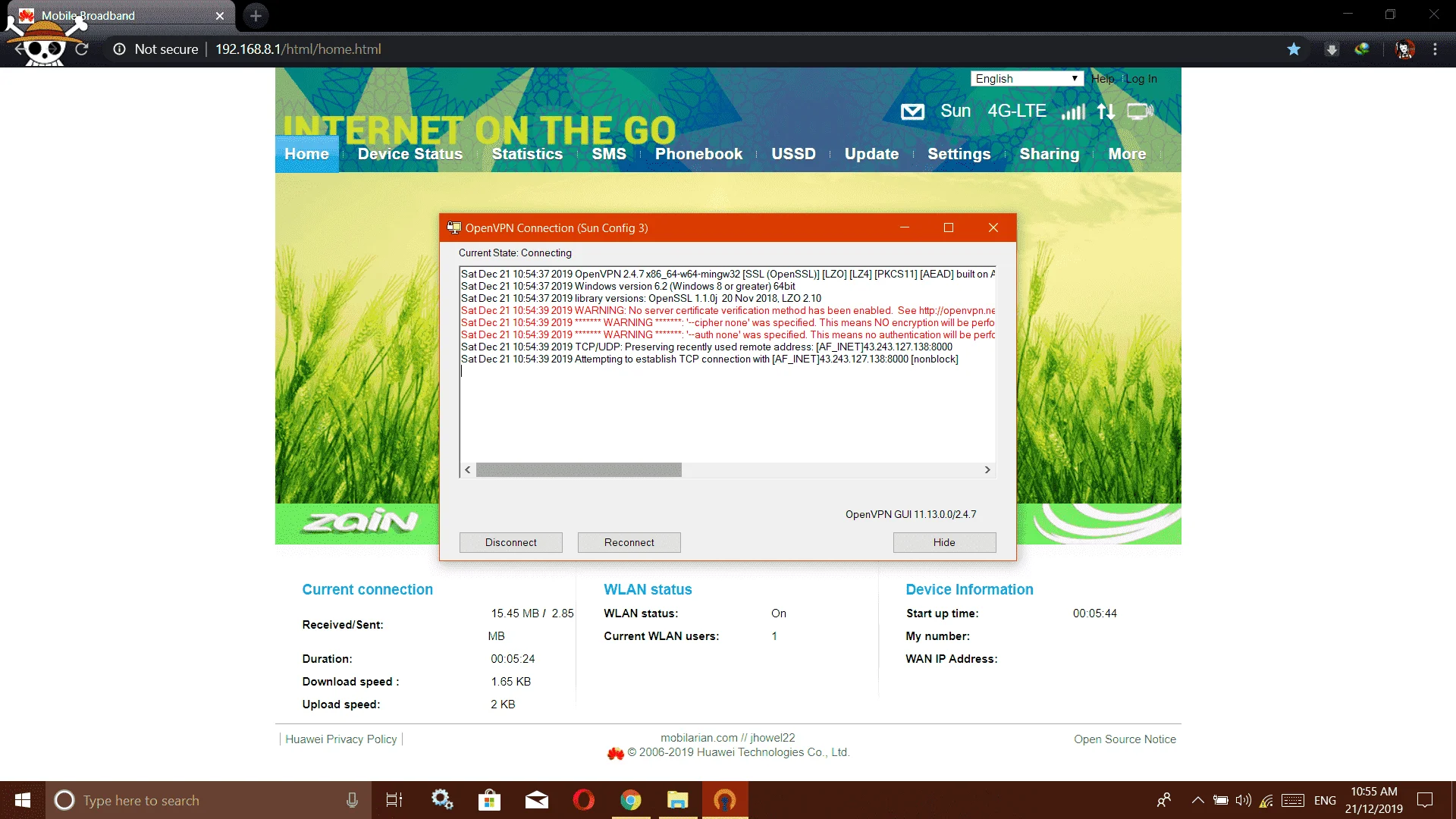Click Disconnect in OpenVPN window

click(x=511, y=542)
